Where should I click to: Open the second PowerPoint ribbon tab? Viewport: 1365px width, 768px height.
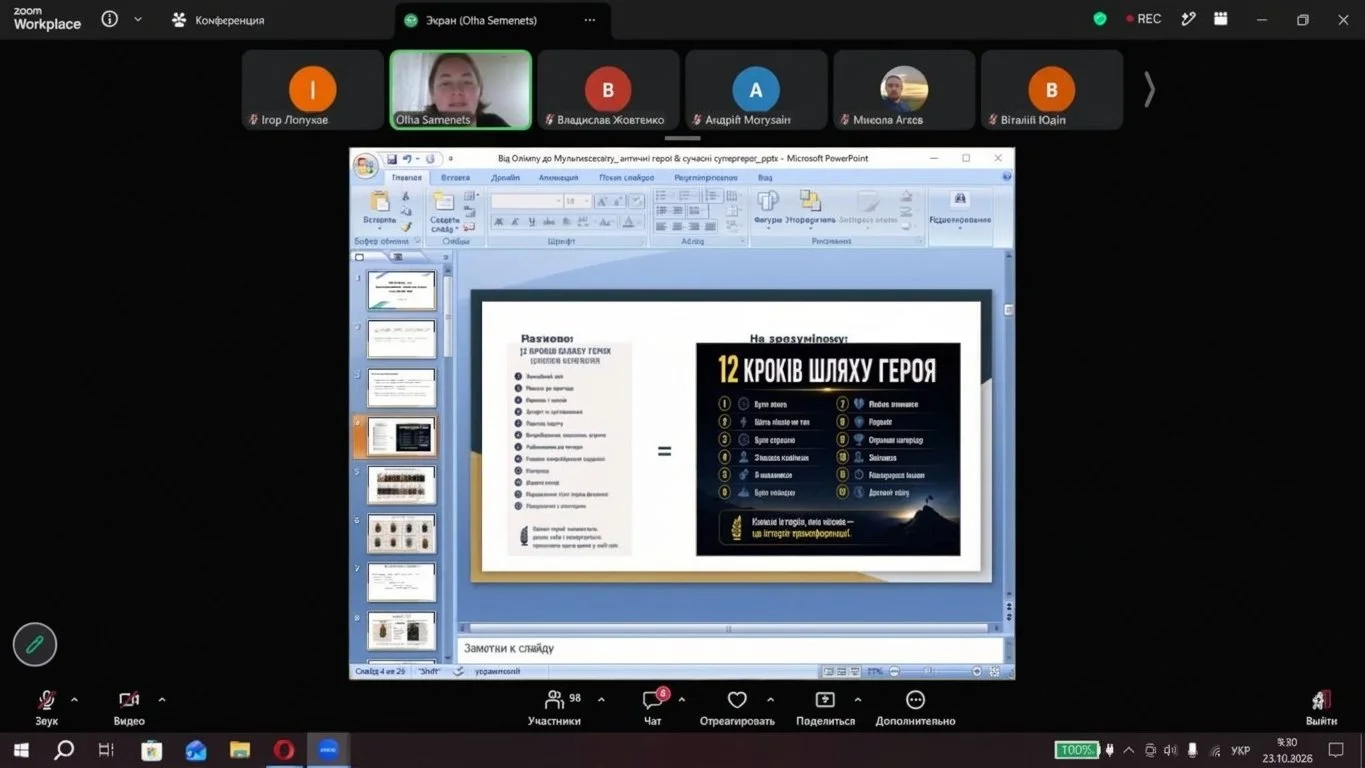click(455, 177)
